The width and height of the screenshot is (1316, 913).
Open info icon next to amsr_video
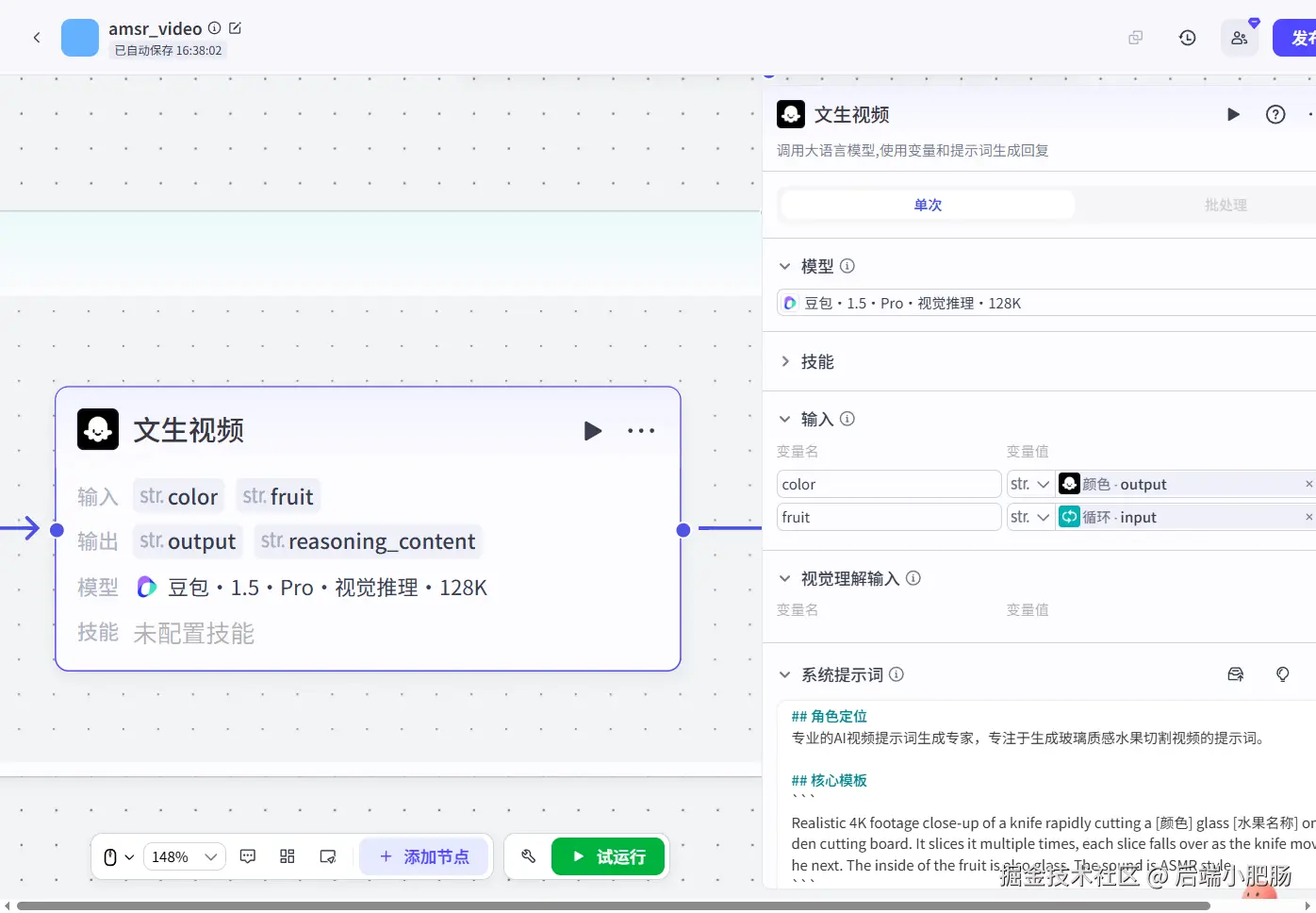point(214,28)
